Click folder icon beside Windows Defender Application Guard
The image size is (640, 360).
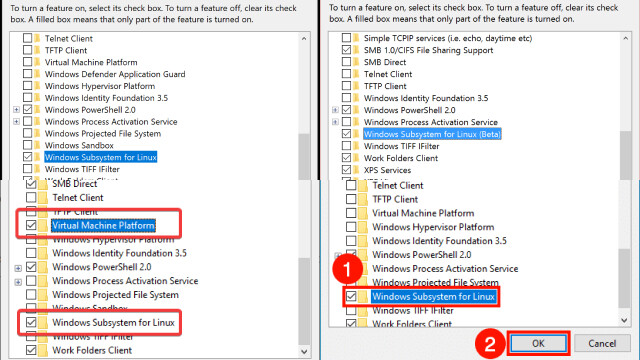tap(37, 74)
